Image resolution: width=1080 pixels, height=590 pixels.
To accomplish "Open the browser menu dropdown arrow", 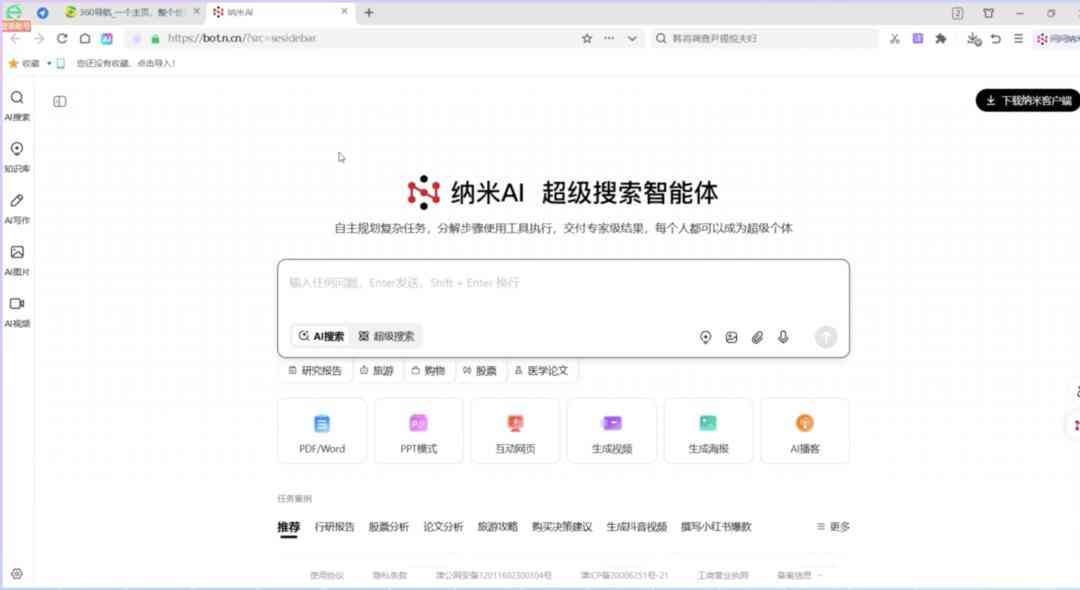I will [630, 38].
